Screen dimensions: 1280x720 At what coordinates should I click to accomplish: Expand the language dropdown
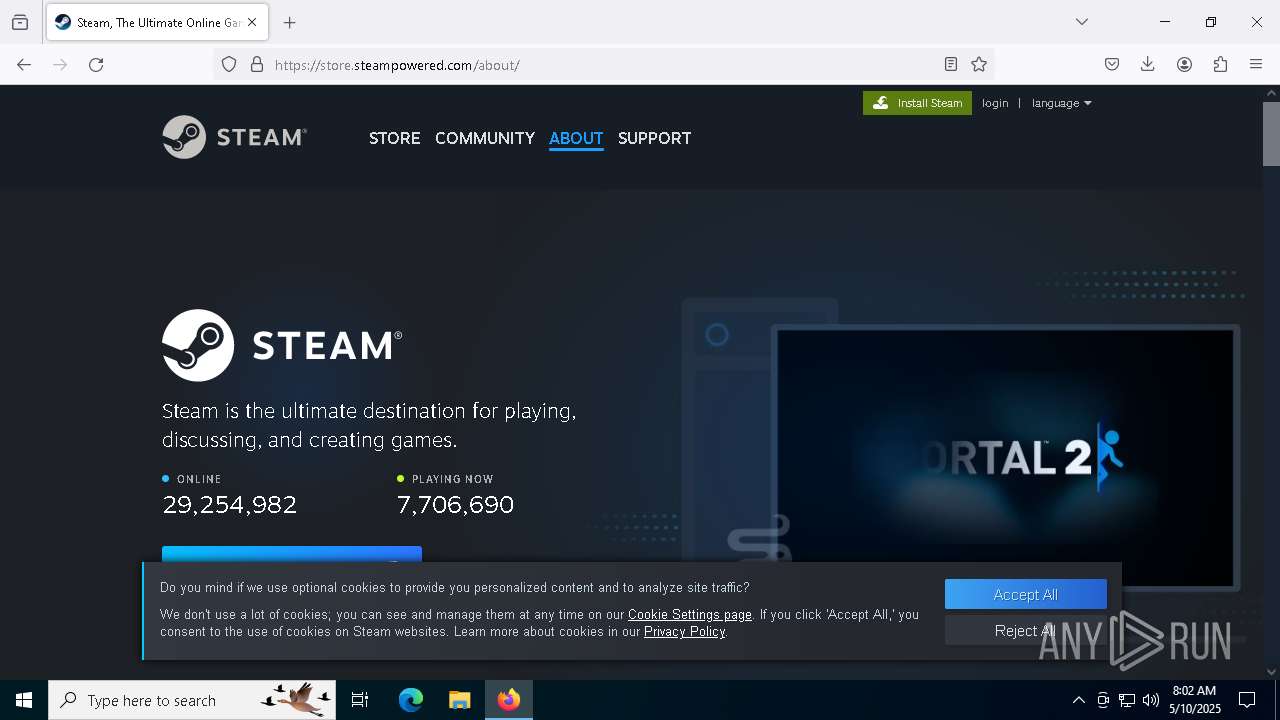[1061, 103]
